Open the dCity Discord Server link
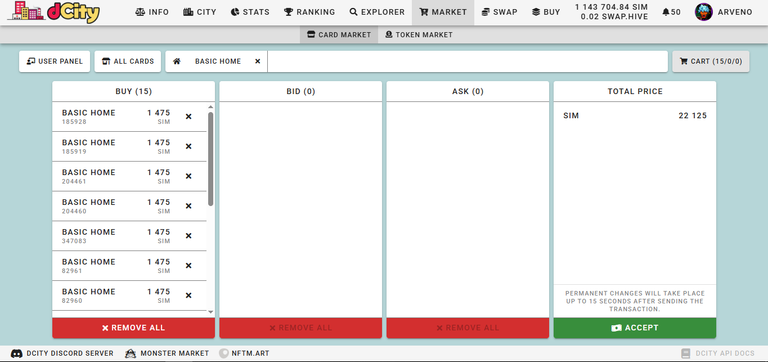This screenshot has width=768, height=362. click(x=62, y=353)
